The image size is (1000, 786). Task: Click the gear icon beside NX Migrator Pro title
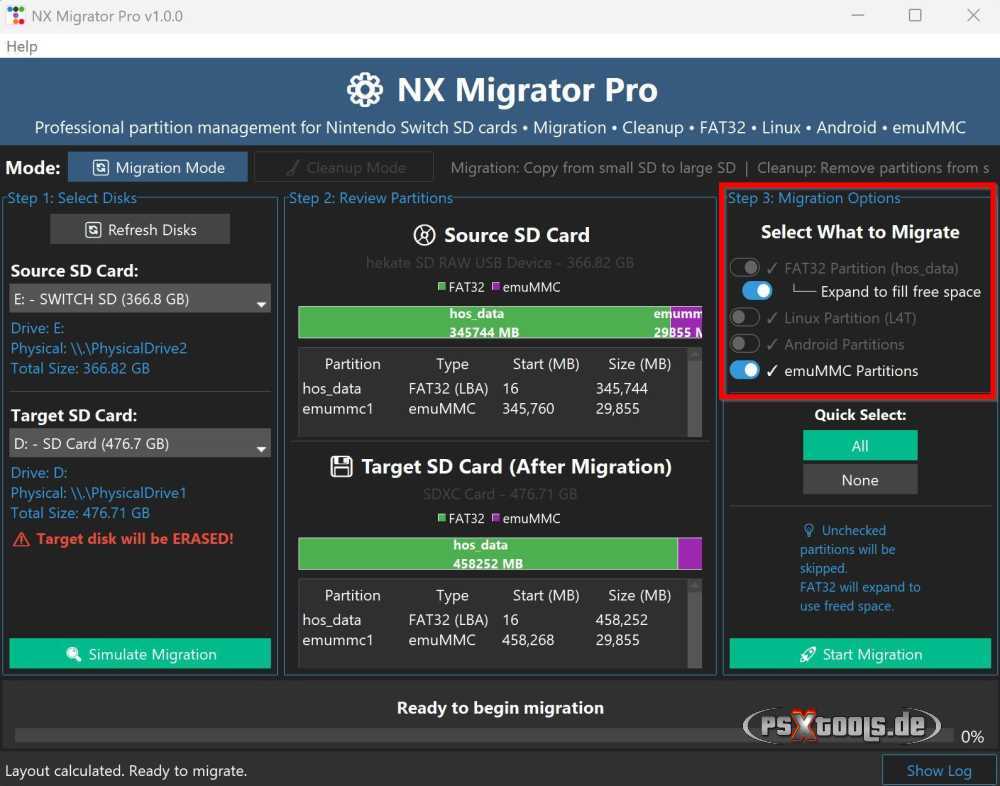[x=364, y=89]
